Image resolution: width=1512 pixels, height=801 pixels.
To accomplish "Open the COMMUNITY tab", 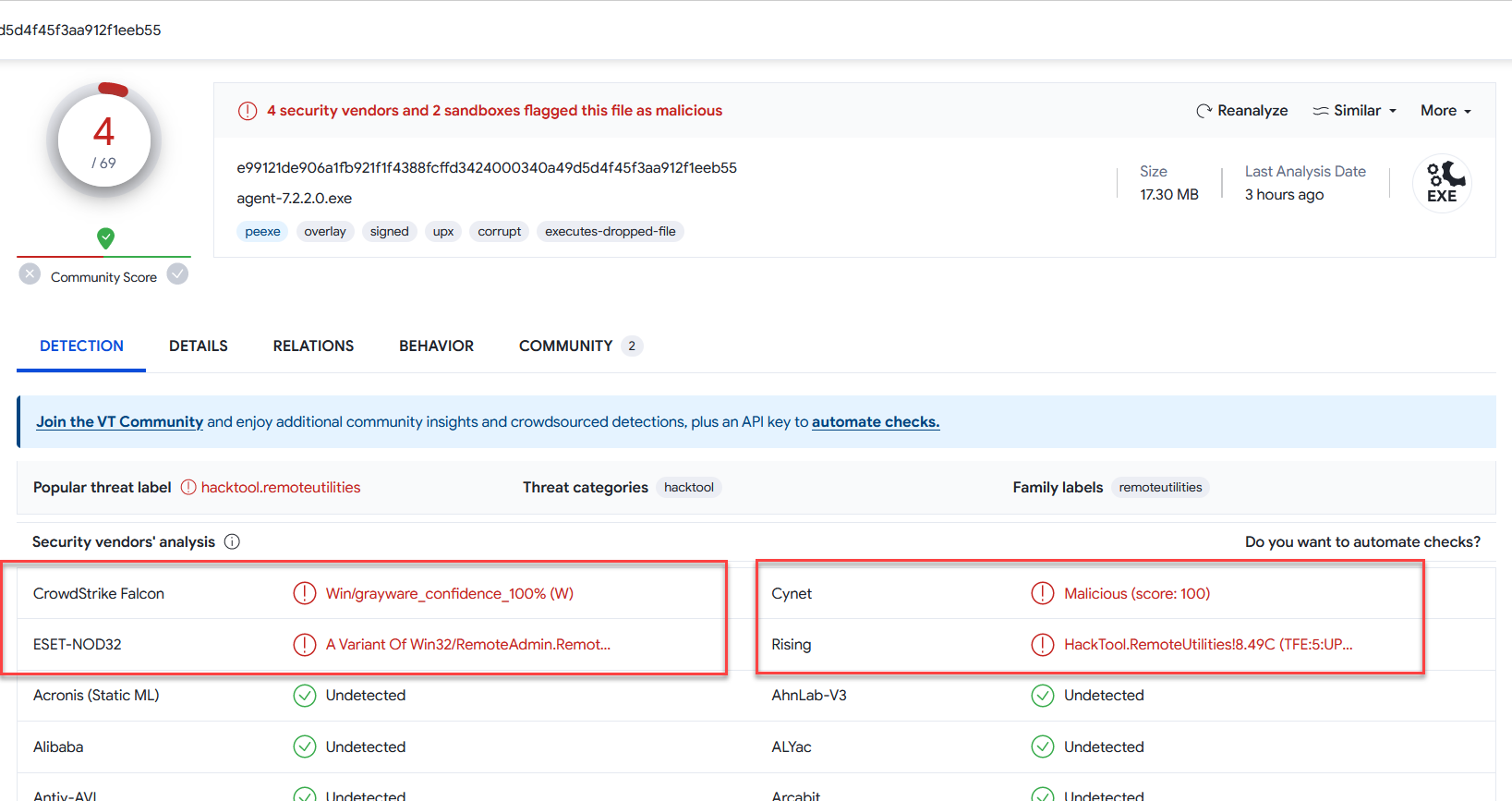I will coord(565,346).
